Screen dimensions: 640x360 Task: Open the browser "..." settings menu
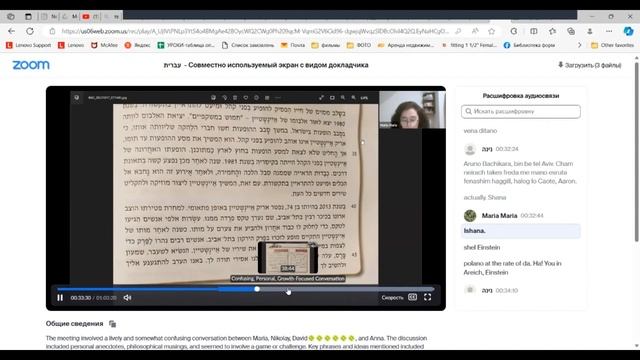[609, 31]
